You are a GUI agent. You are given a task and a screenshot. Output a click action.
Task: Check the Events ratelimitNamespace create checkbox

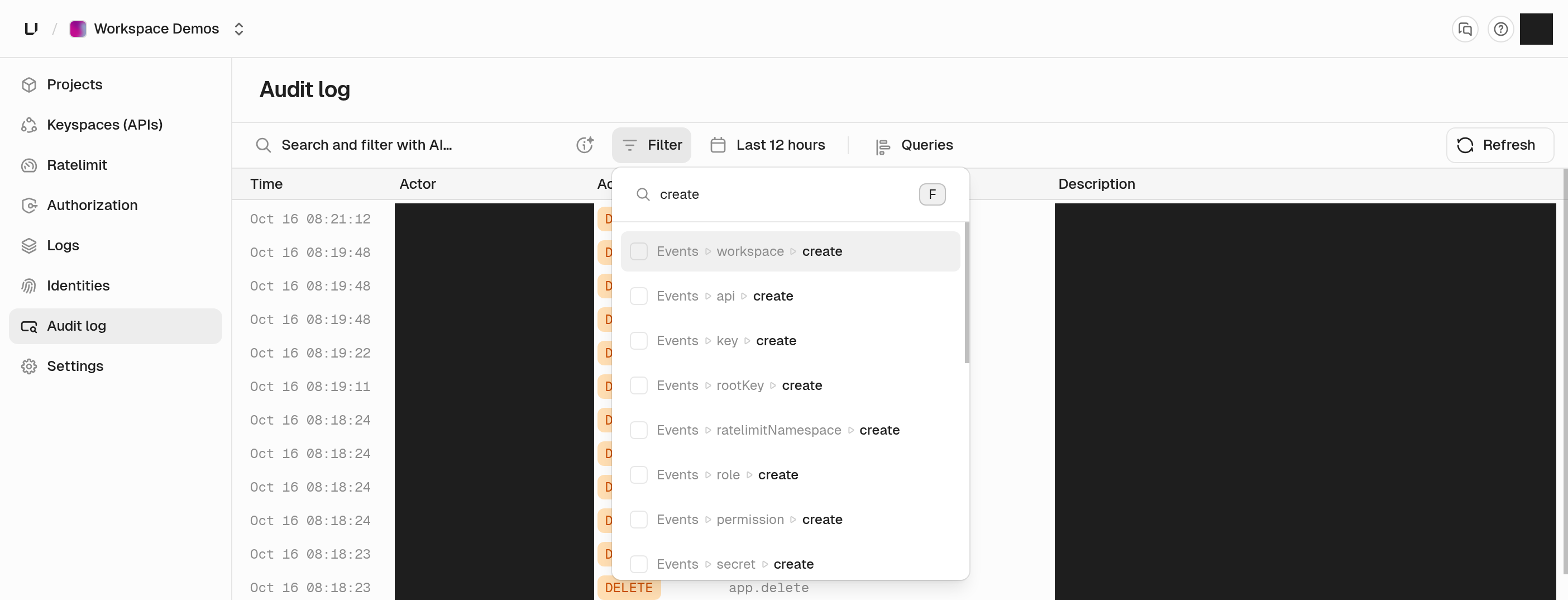click(638, 430)
